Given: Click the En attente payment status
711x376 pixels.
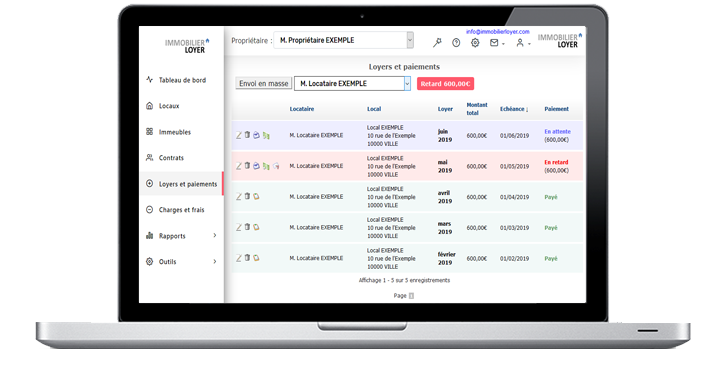Looking at the screenshot, I should (557, 132).
